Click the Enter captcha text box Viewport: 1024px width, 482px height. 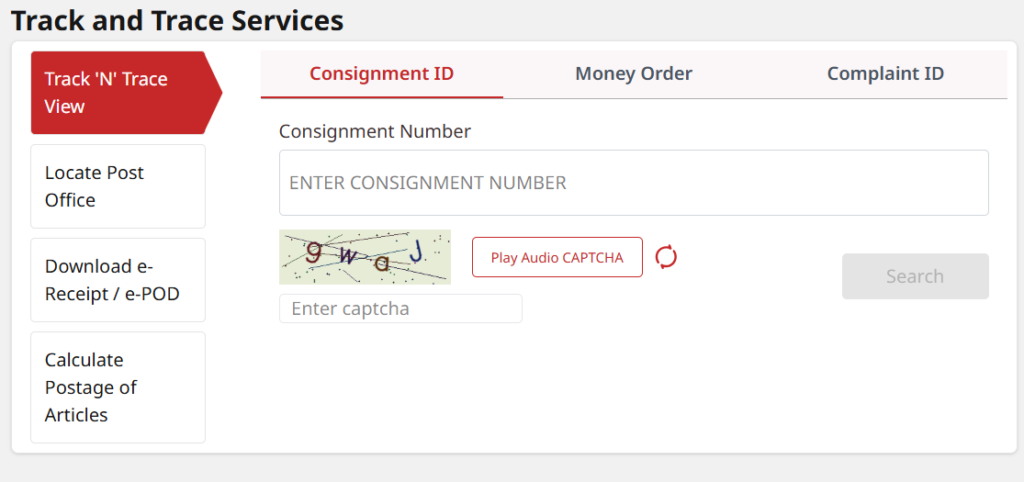[x=400, y=309]
